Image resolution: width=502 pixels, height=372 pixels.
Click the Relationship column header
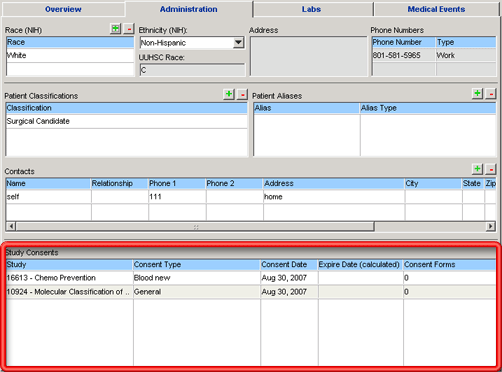point(119,184)
